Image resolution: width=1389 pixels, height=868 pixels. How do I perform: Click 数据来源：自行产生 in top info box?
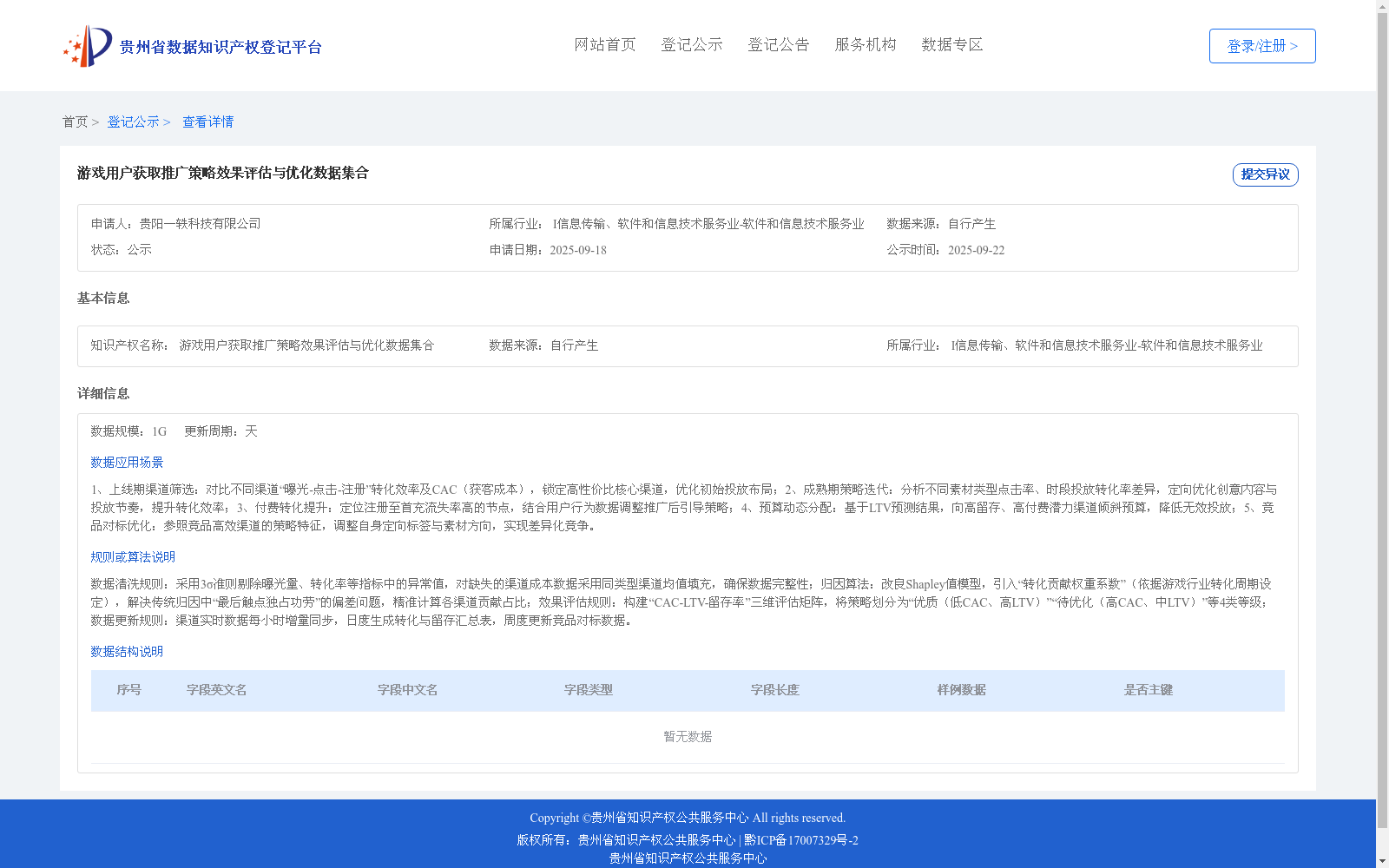941,224
